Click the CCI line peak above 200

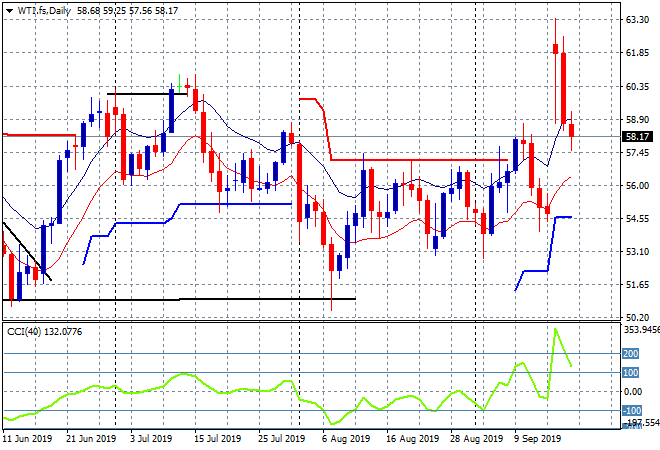[x=556, y=329]
